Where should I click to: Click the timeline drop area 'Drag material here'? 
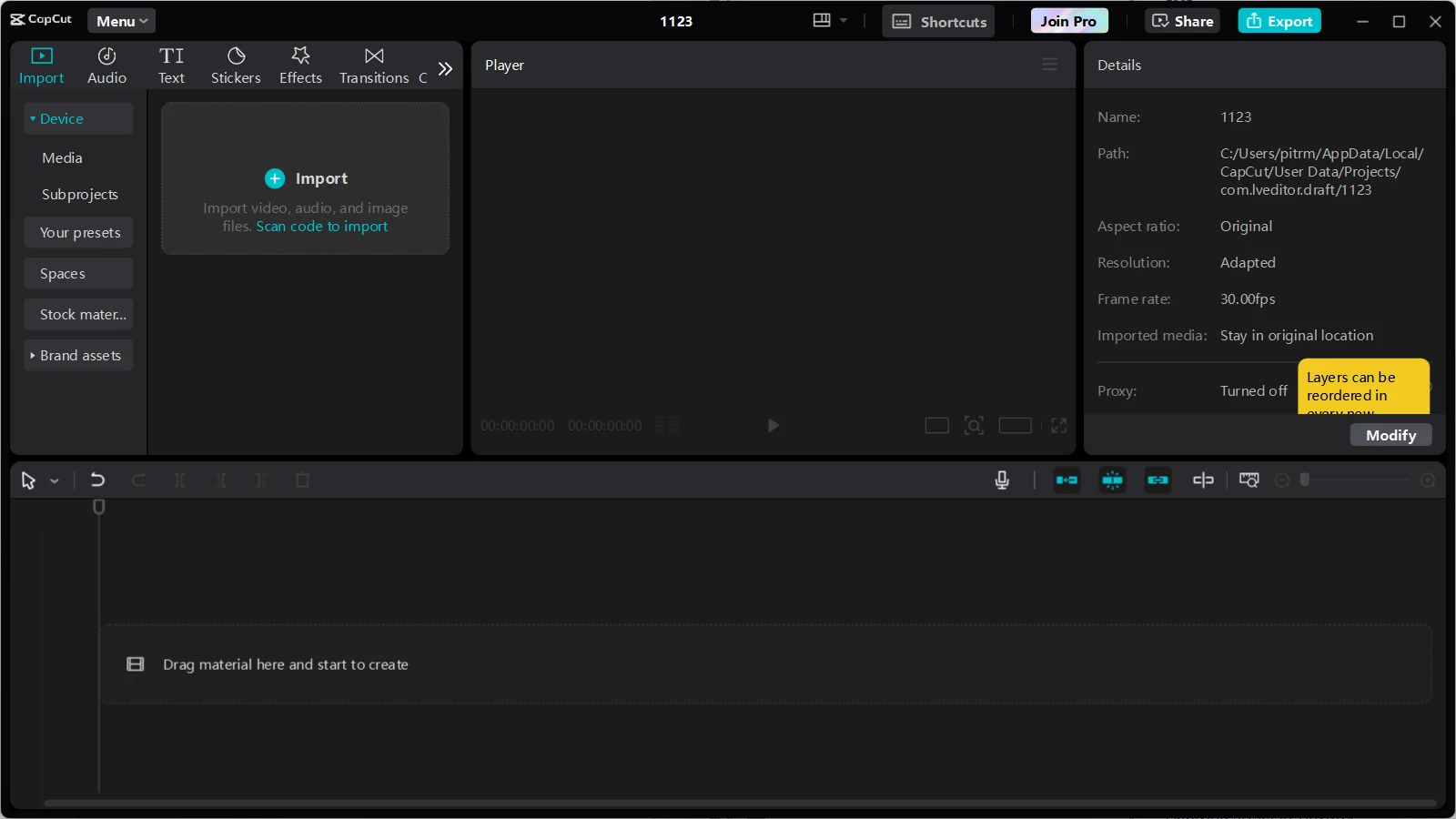tap(765, 664)
